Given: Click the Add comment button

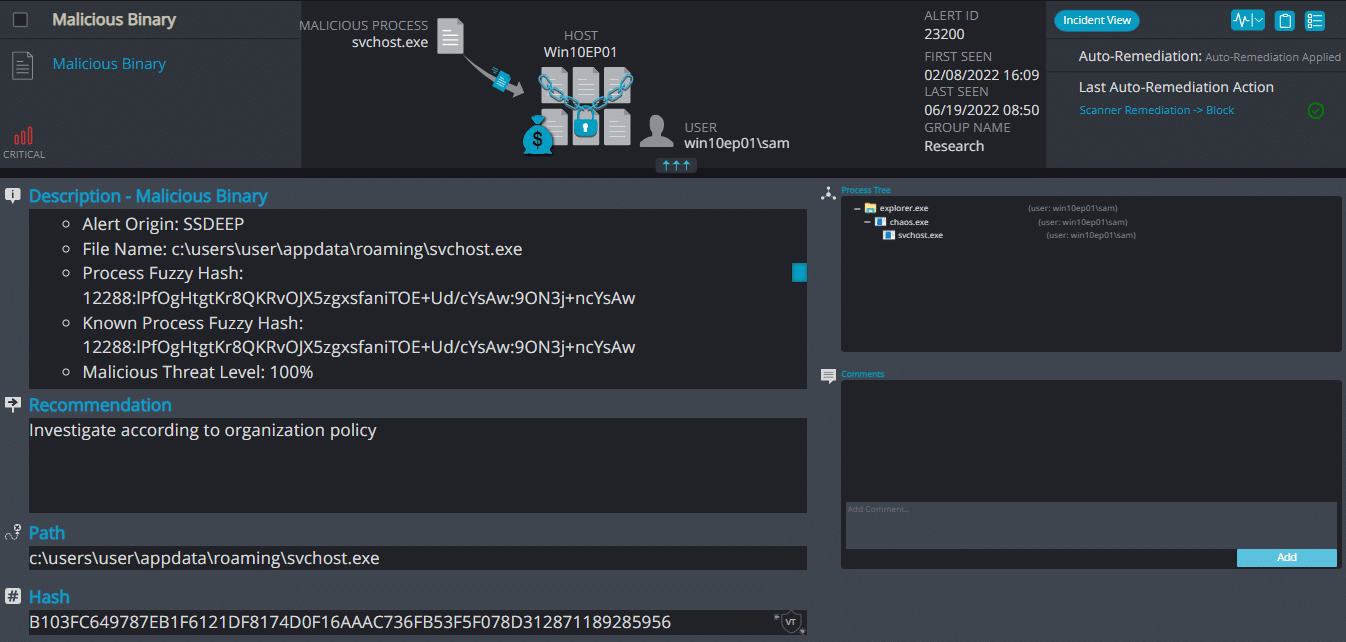Looking at the screenshot, I should tap(1287, 558).
